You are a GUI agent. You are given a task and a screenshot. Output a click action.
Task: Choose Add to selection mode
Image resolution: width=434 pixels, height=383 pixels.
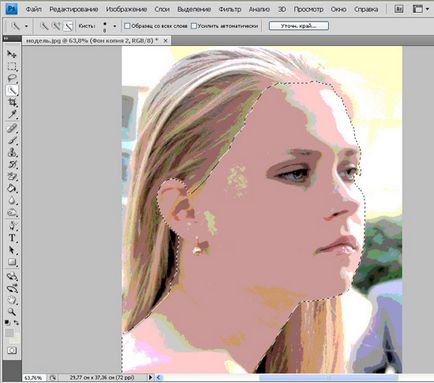(56, 26)
